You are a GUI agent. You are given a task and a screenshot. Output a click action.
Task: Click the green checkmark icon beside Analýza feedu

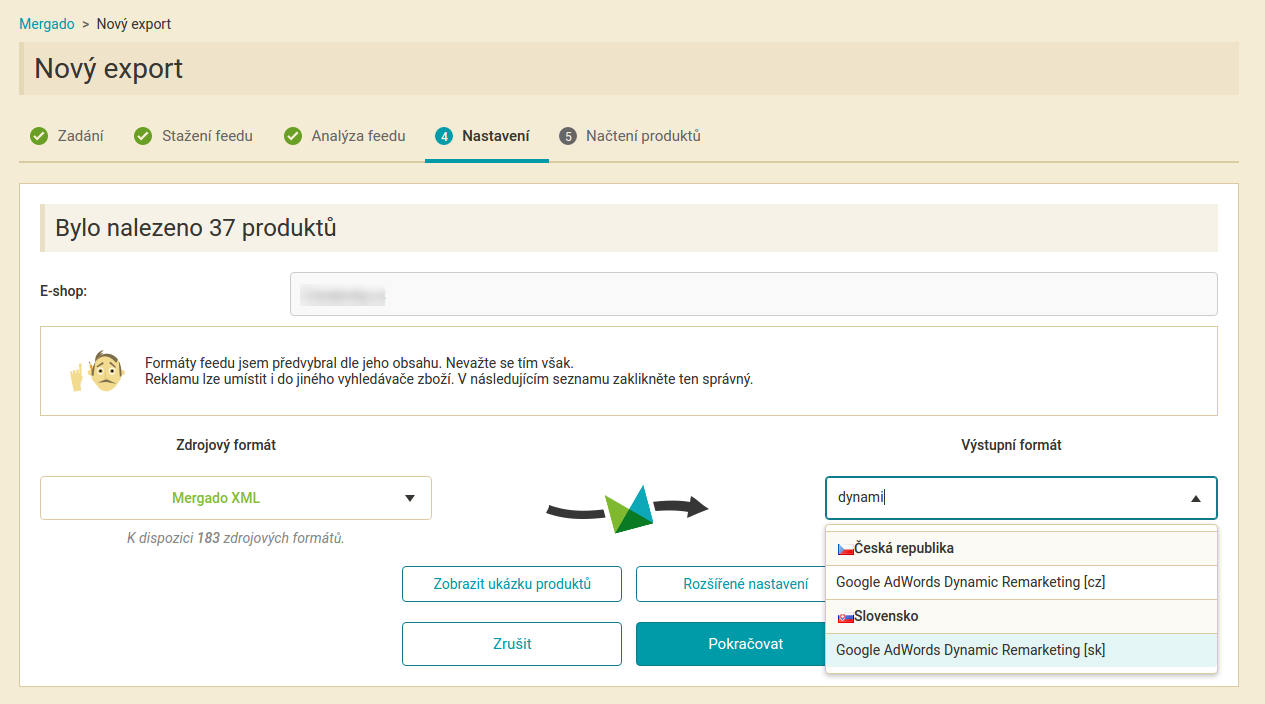click(293, 136)
